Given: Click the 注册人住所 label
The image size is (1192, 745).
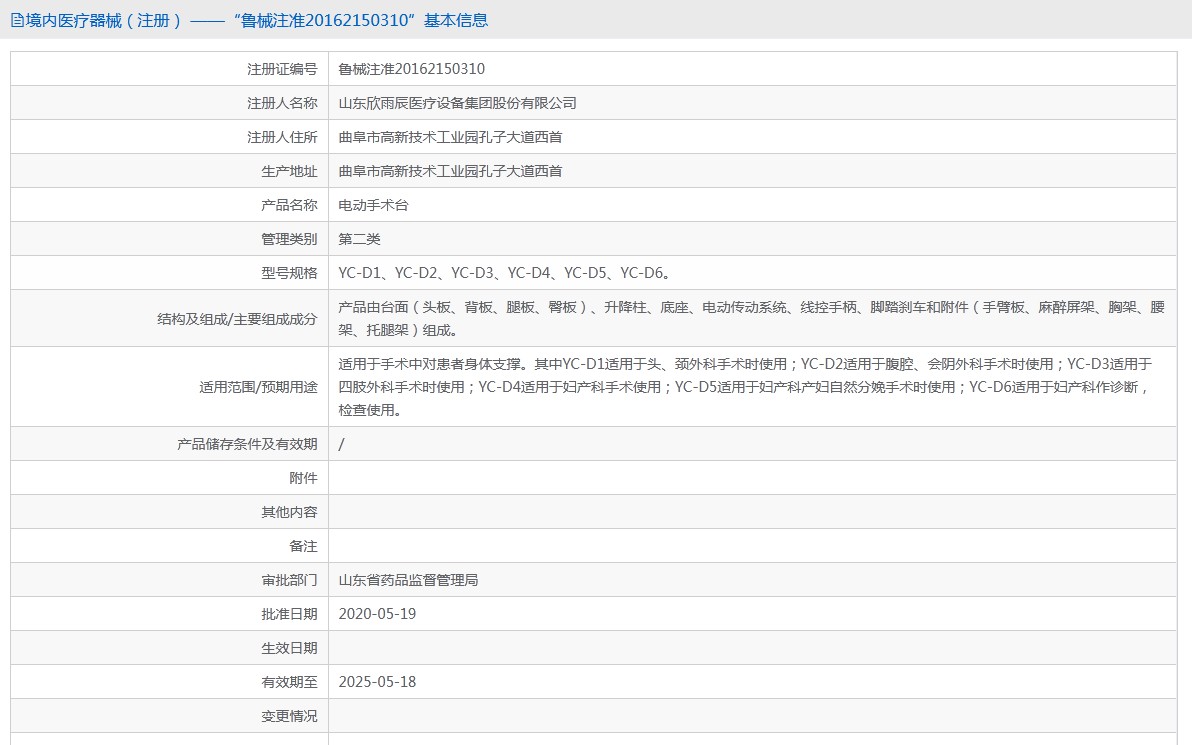Looking at the screenshot, I should pyautogui.click(x=282, y=138).
